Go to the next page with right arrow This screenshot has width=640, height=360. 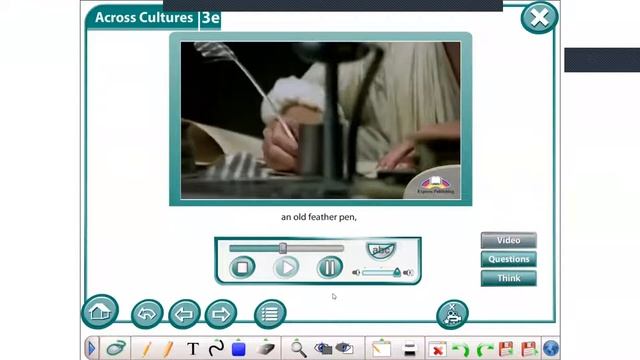pyautogui.click(x=221, y=314)
